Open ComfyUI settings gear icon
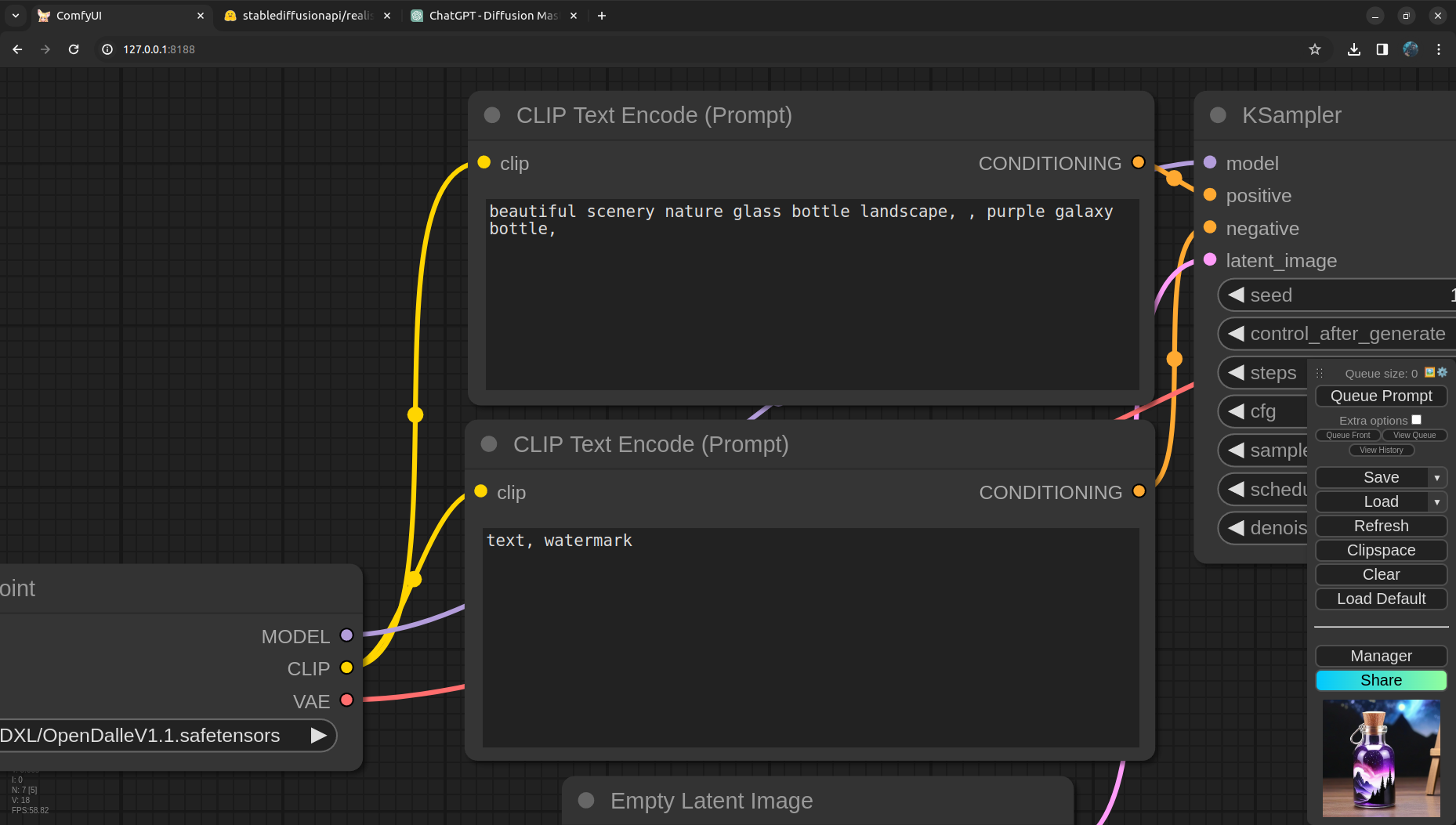The height and width of the screenshot is (825, 1456). pyautogui.click(x=1443, y=373)
